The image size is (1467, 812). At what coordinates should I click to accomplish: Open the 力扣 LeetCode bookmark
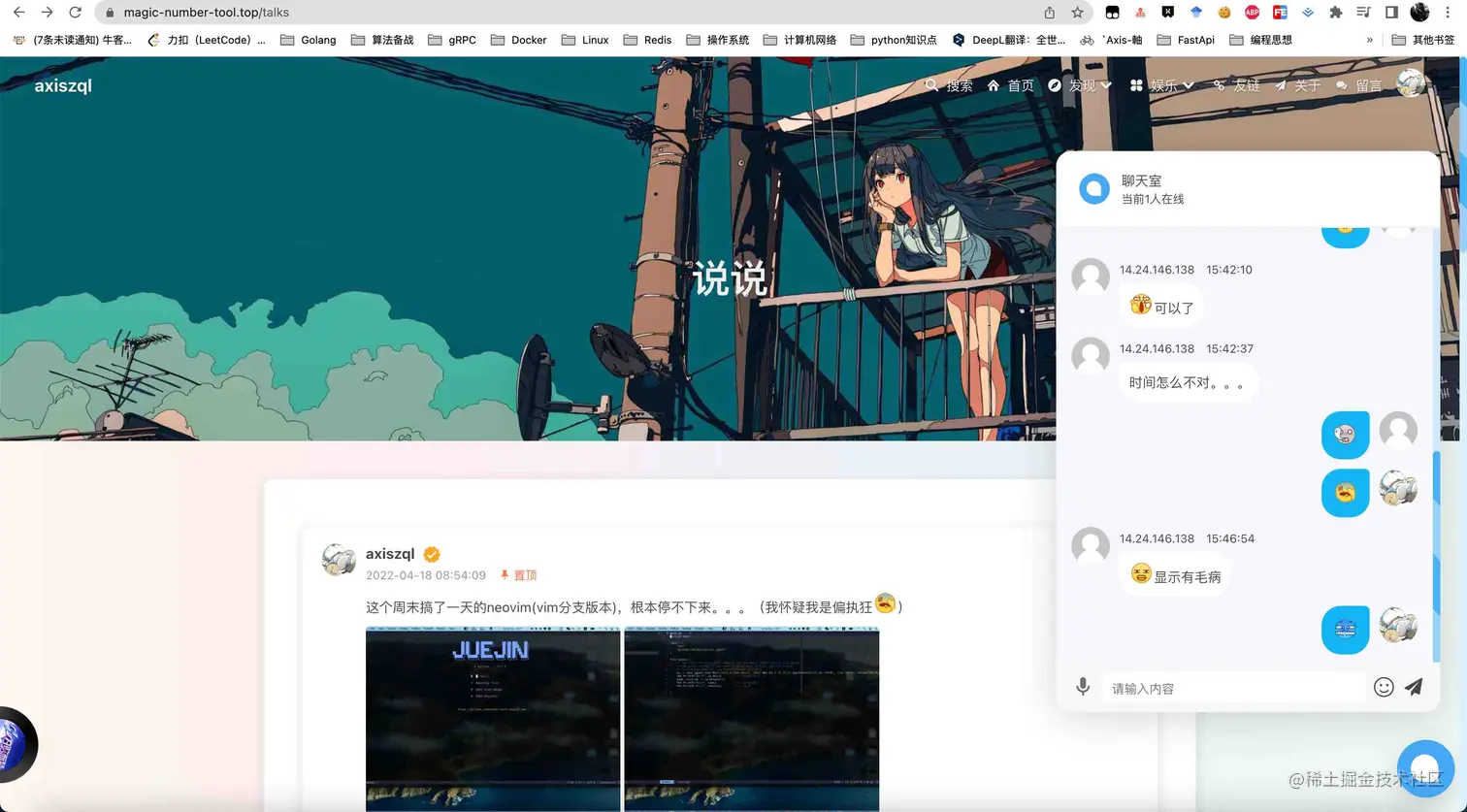click(206, 40)
